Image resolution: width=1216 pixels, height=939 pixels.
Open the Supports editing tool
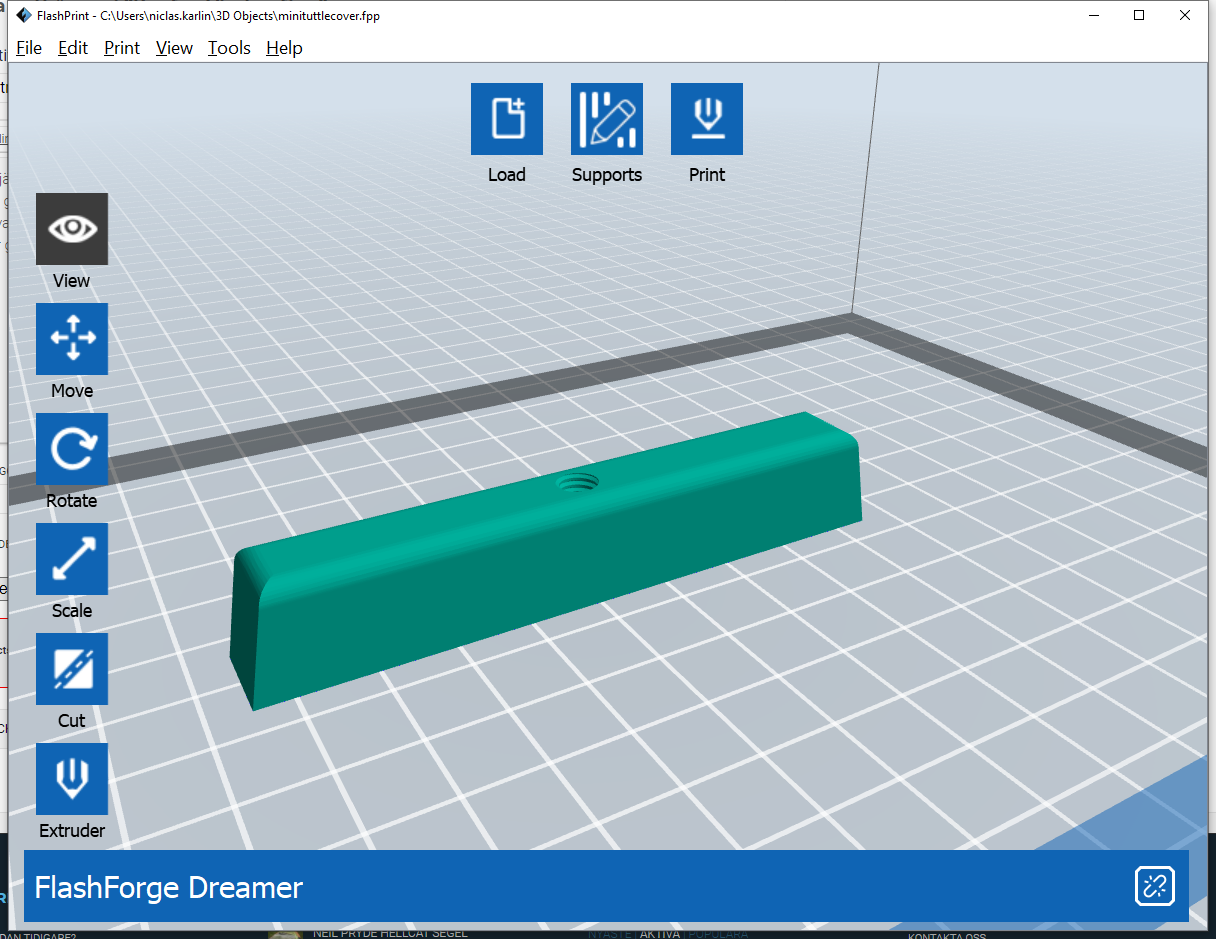click(607, 119)
